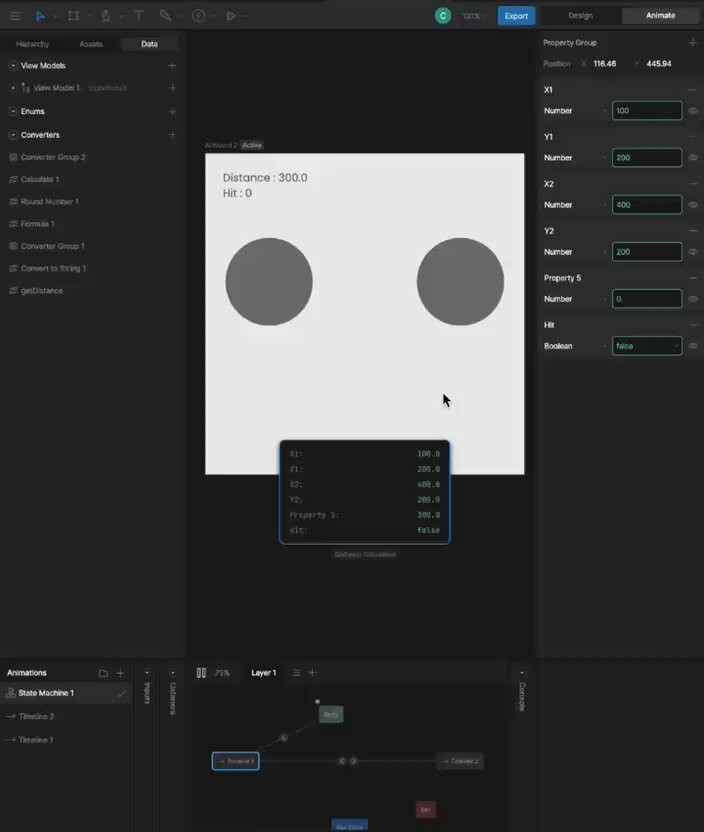Select the Artboard tool
The height and width of the screenshot is (832, 704).
(73, 16)
